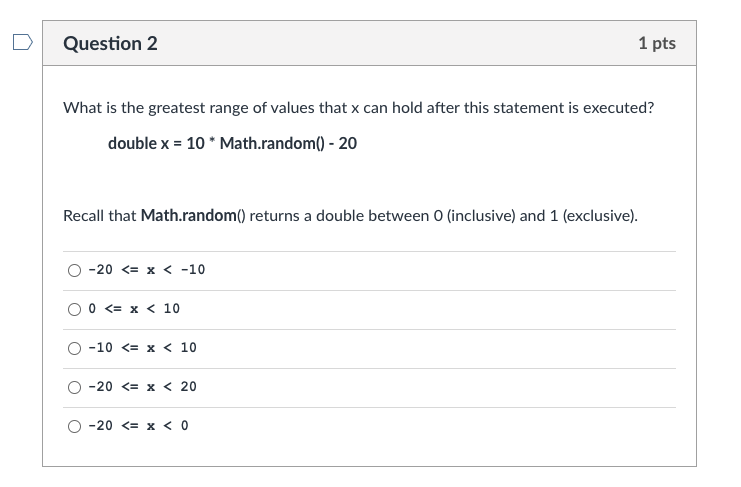The width and height of the screenshot is (741, 487).
Task: Click the 'double x = 10 * Math.random() - 20' statement
Action: [232, 143]
